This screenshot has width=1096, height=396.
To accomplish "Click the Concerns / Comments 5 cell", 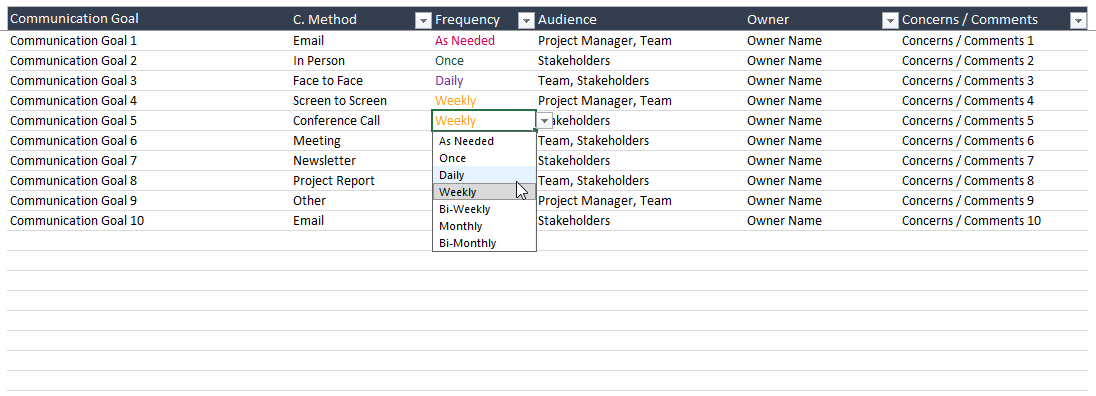I will click(993, 121).
